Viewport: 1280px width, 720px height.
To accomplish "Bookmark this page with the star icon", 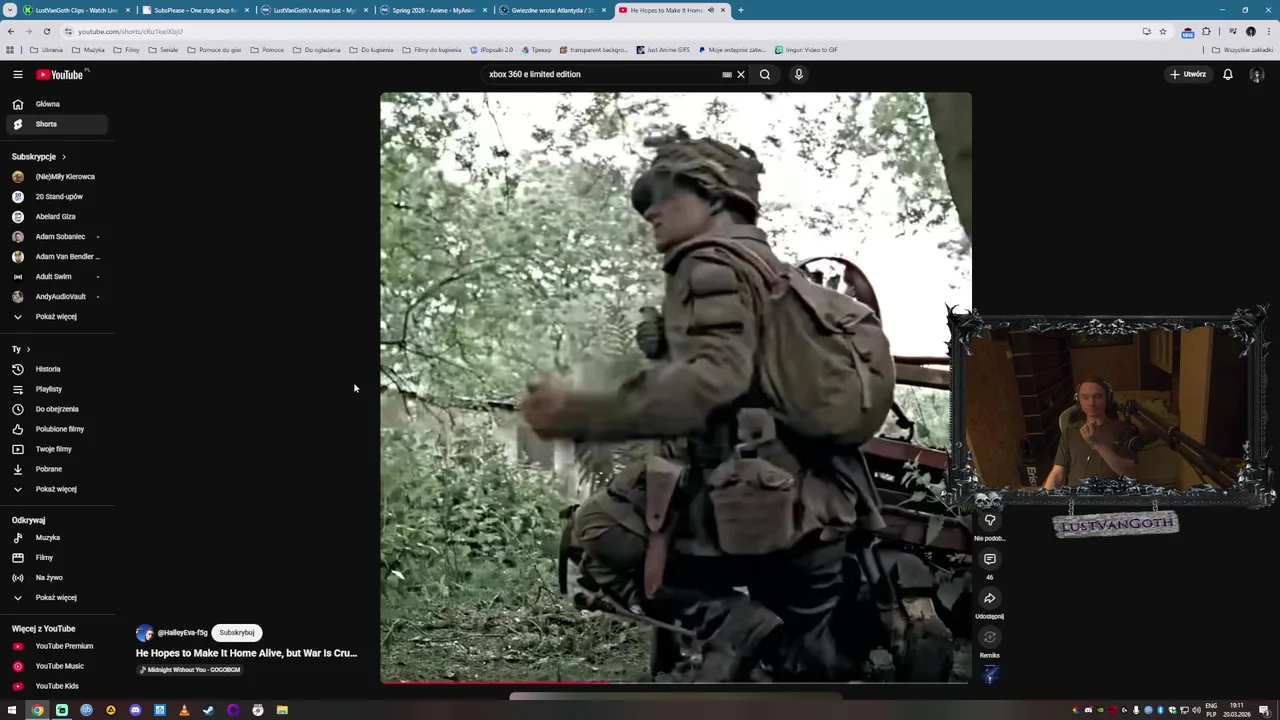I will (x=1162, y=31).
